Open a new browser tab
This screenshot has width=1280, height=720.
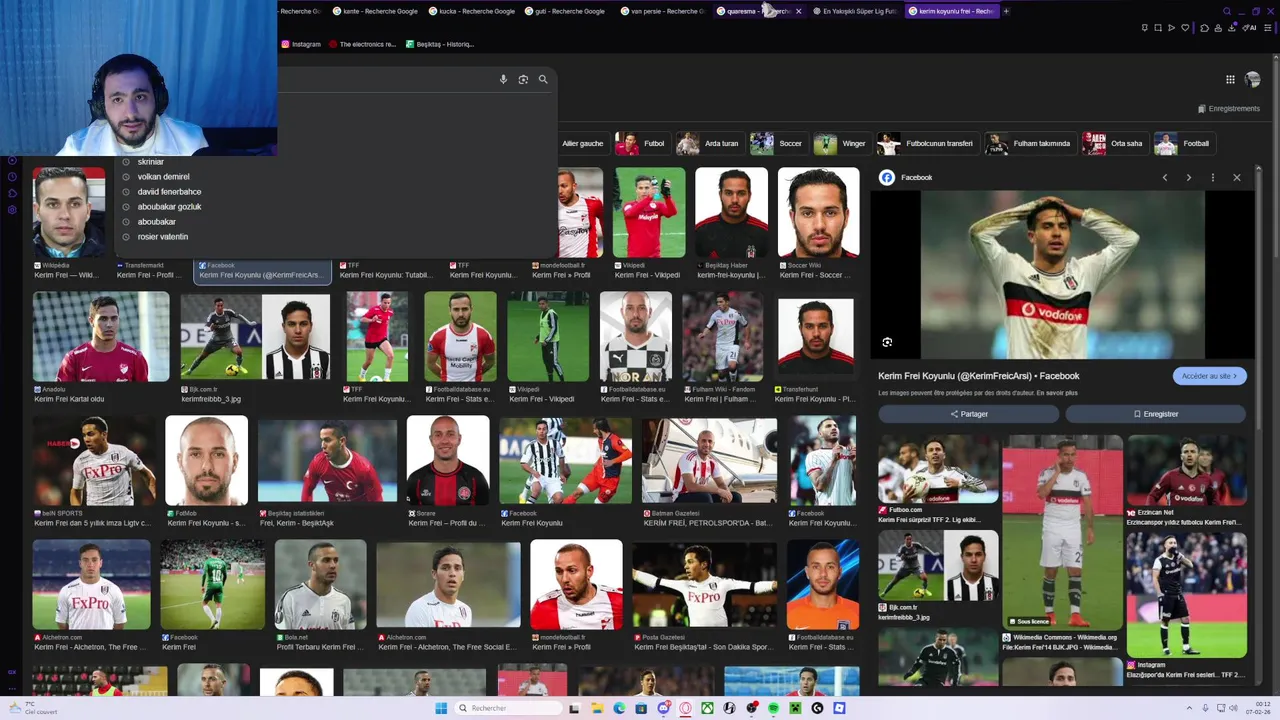pyautogui.click(x=1006, y=11)
